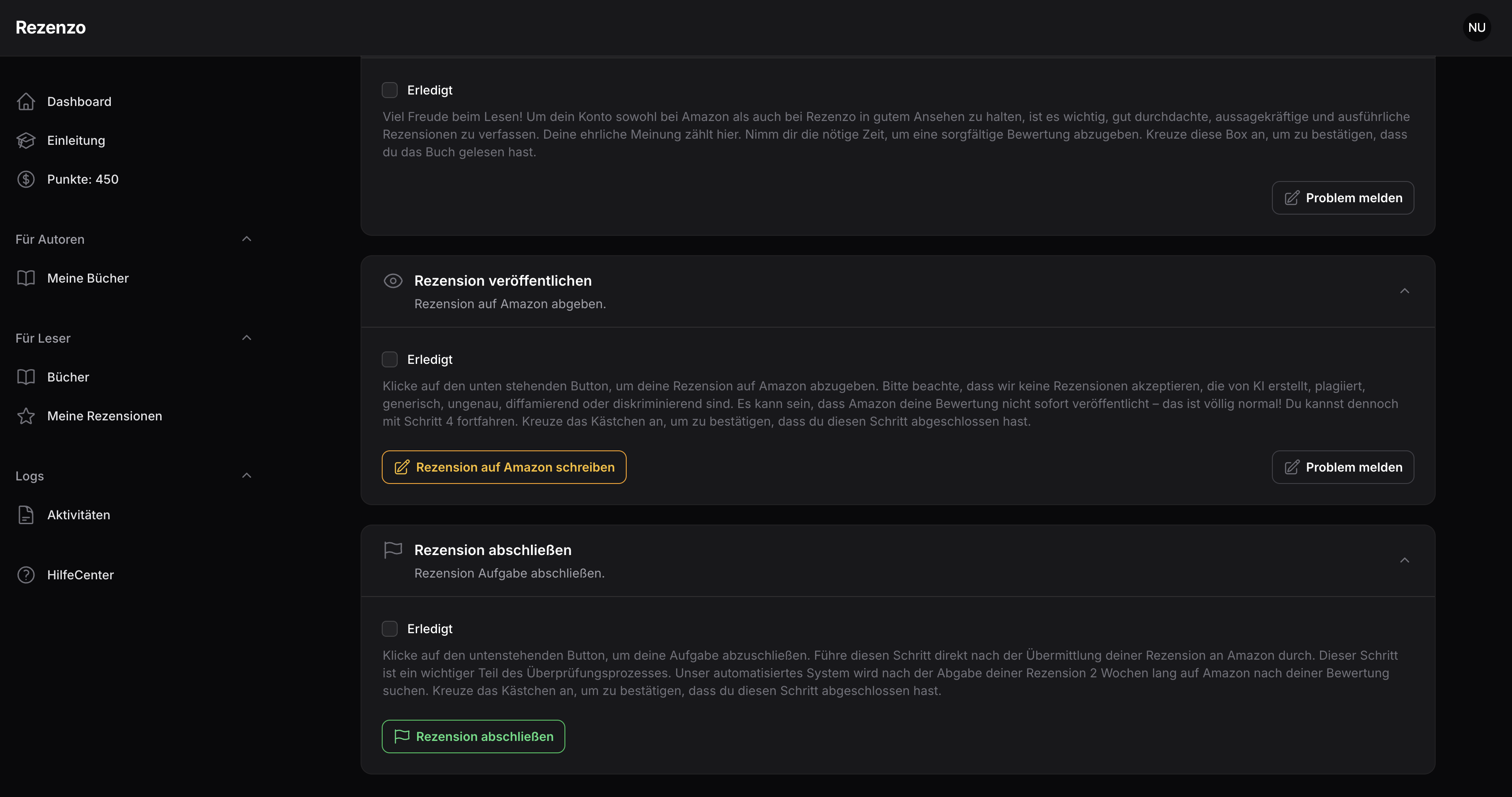Collapse the Für Leser sidebar group

pyautogui.click(x=247, y=338)
